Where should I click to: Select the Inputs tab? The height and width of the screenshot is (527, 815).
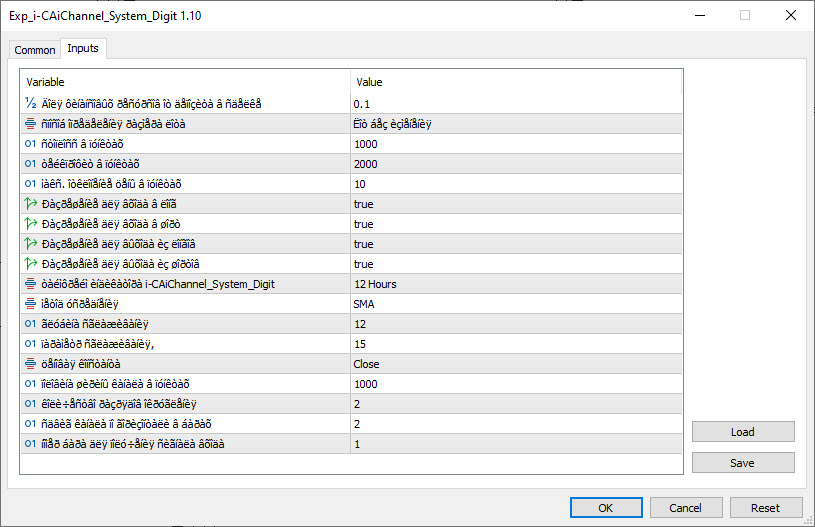82,49
